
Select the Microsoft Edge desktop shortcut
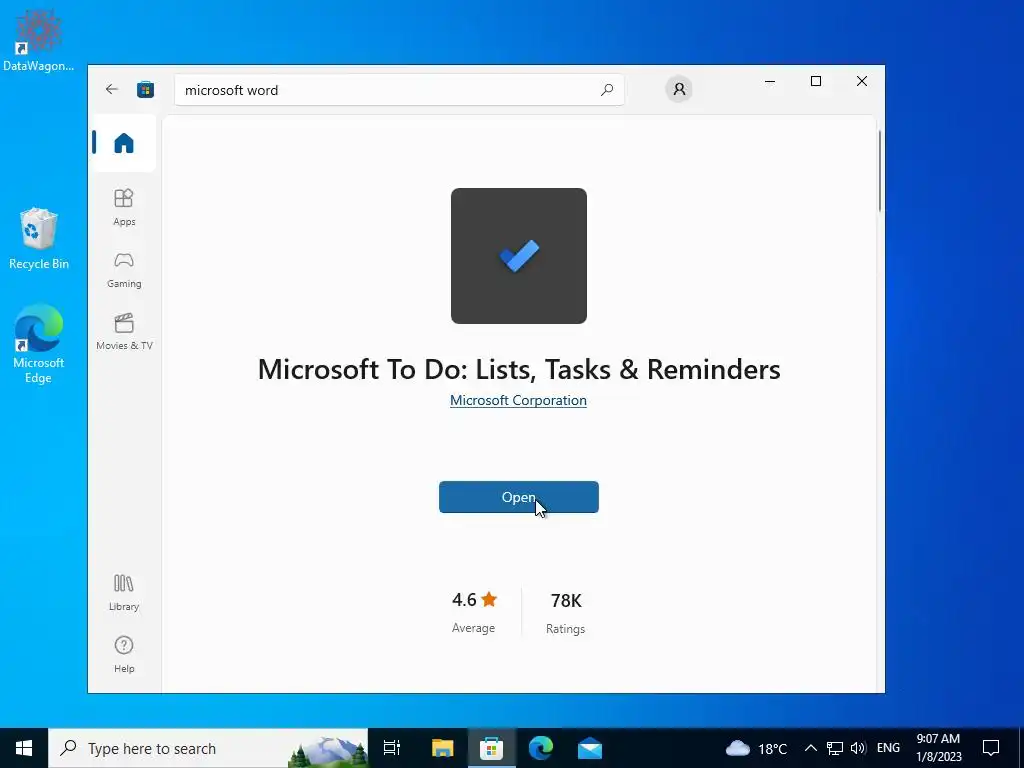tap(38, 344)
